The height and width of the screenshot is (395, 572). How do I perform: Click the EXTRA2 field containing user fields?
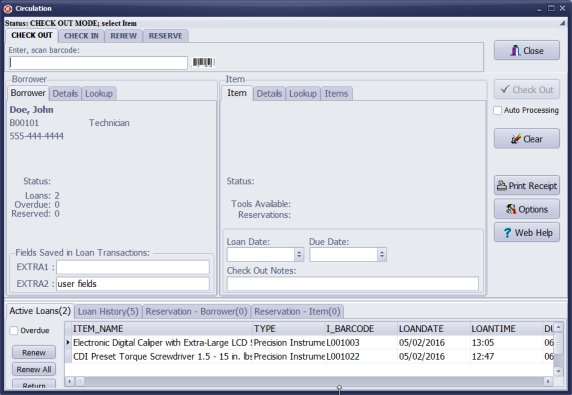click(x=133, y=284)
